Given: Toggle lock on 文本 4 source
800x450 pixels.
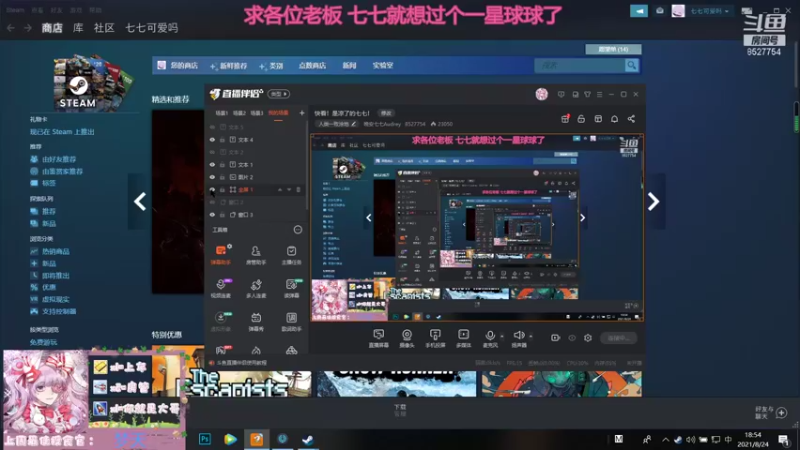Looking at the screenshot, I should click(x=222, y=140).
